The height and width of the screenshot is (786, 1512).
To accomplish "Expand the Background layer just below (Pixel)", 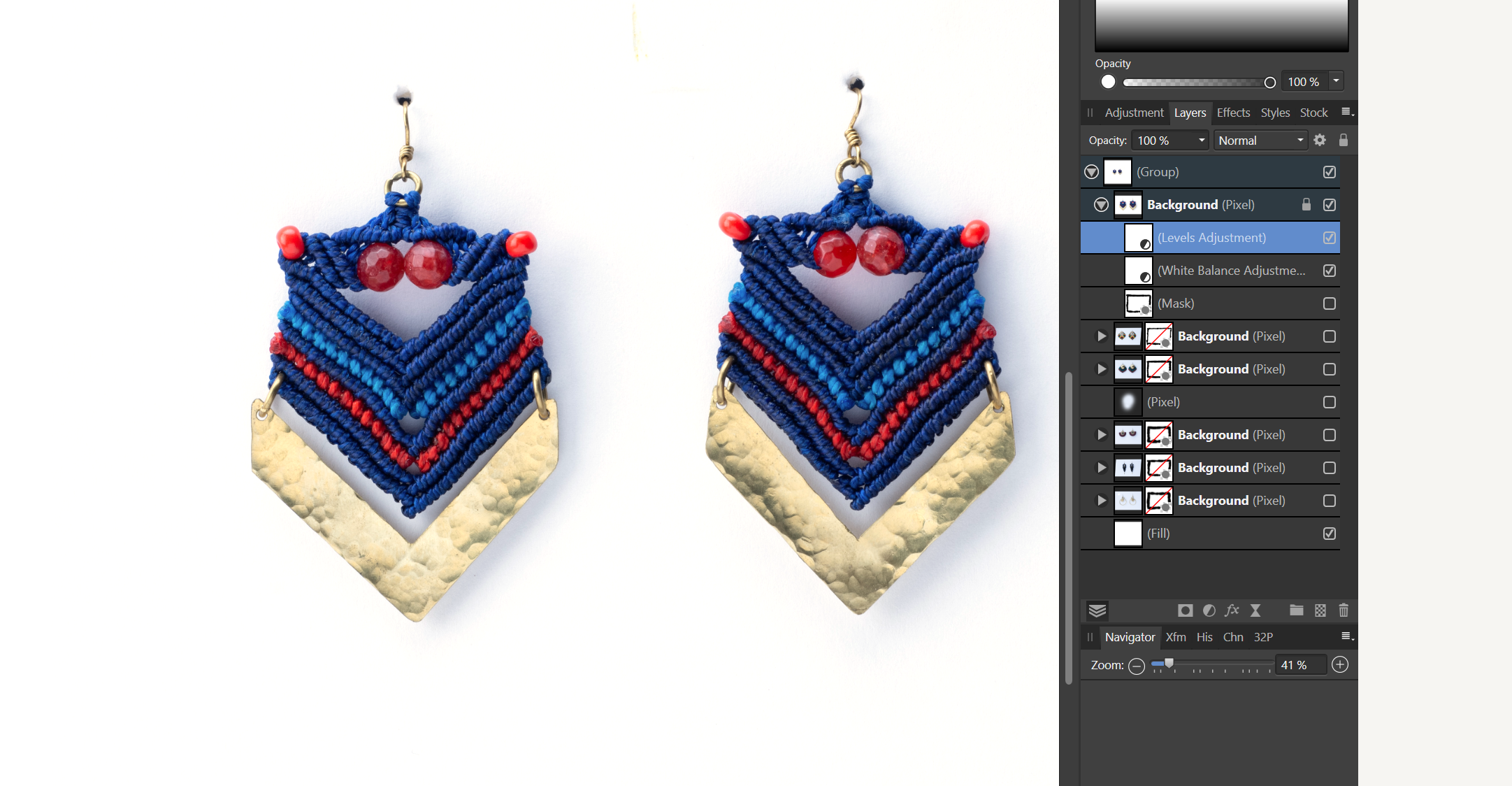I will pos(1102,435).
